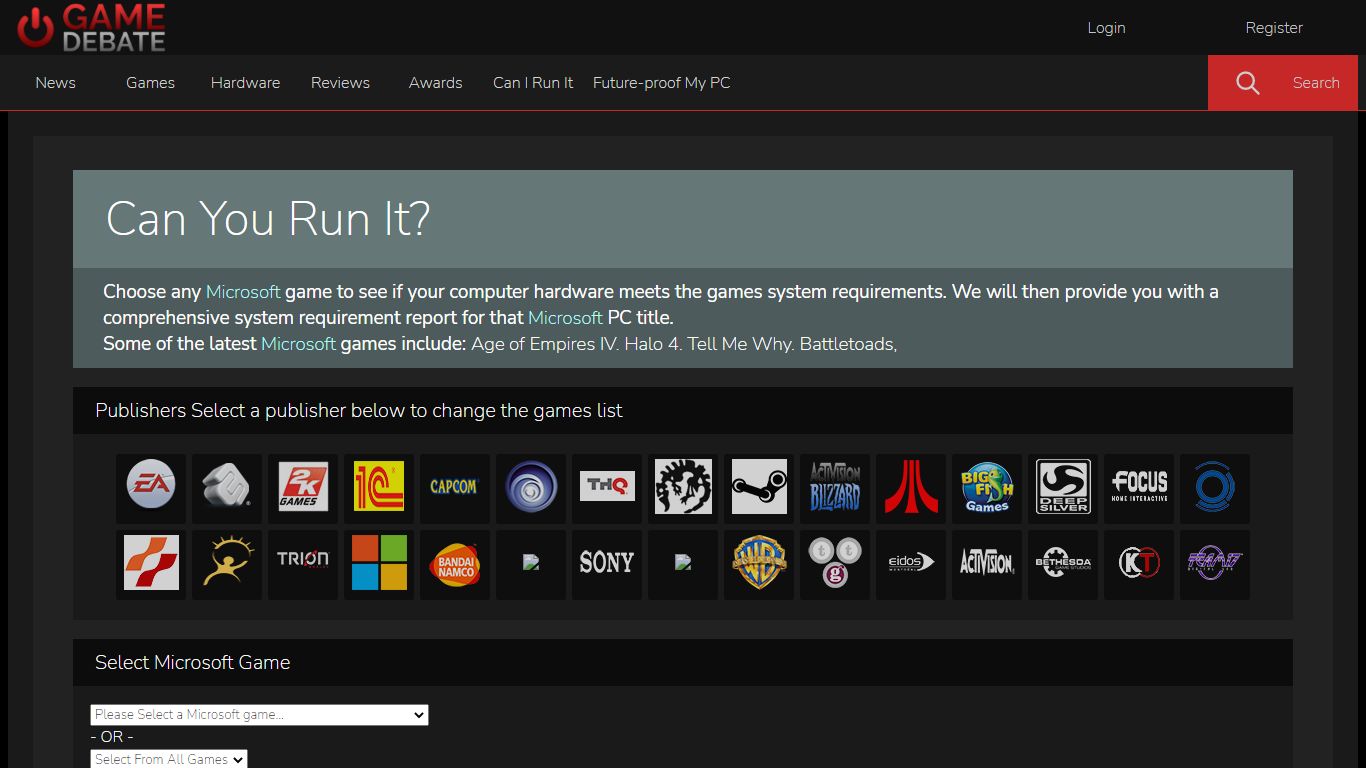Viewport: 1366px width, 768px height.
Task: Select the standalone Activision logo
Action: point(987,563)
